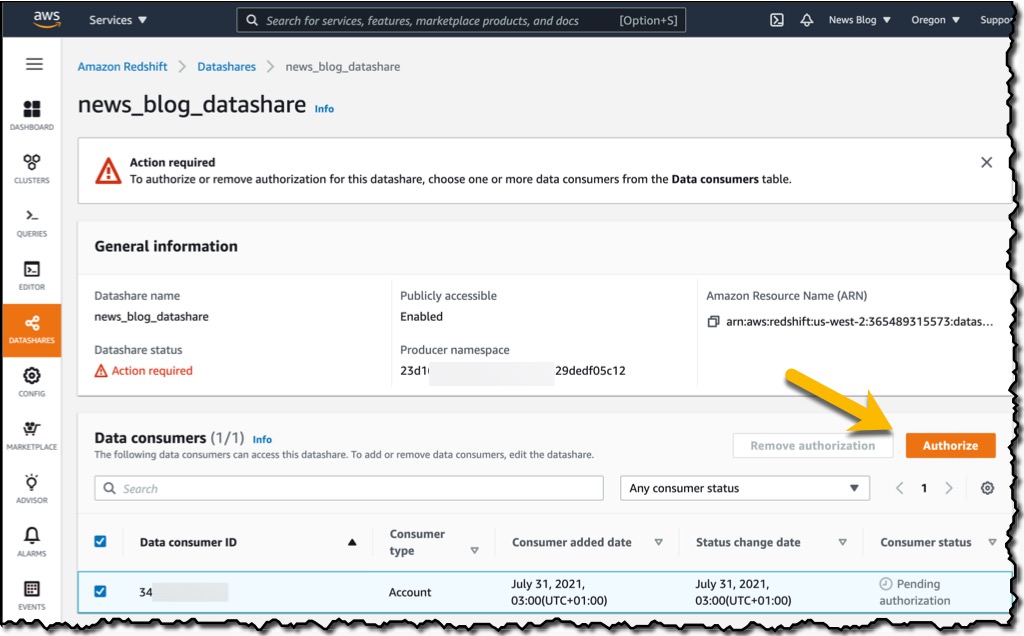Go to next page of consumers

(x=948, y=488)
